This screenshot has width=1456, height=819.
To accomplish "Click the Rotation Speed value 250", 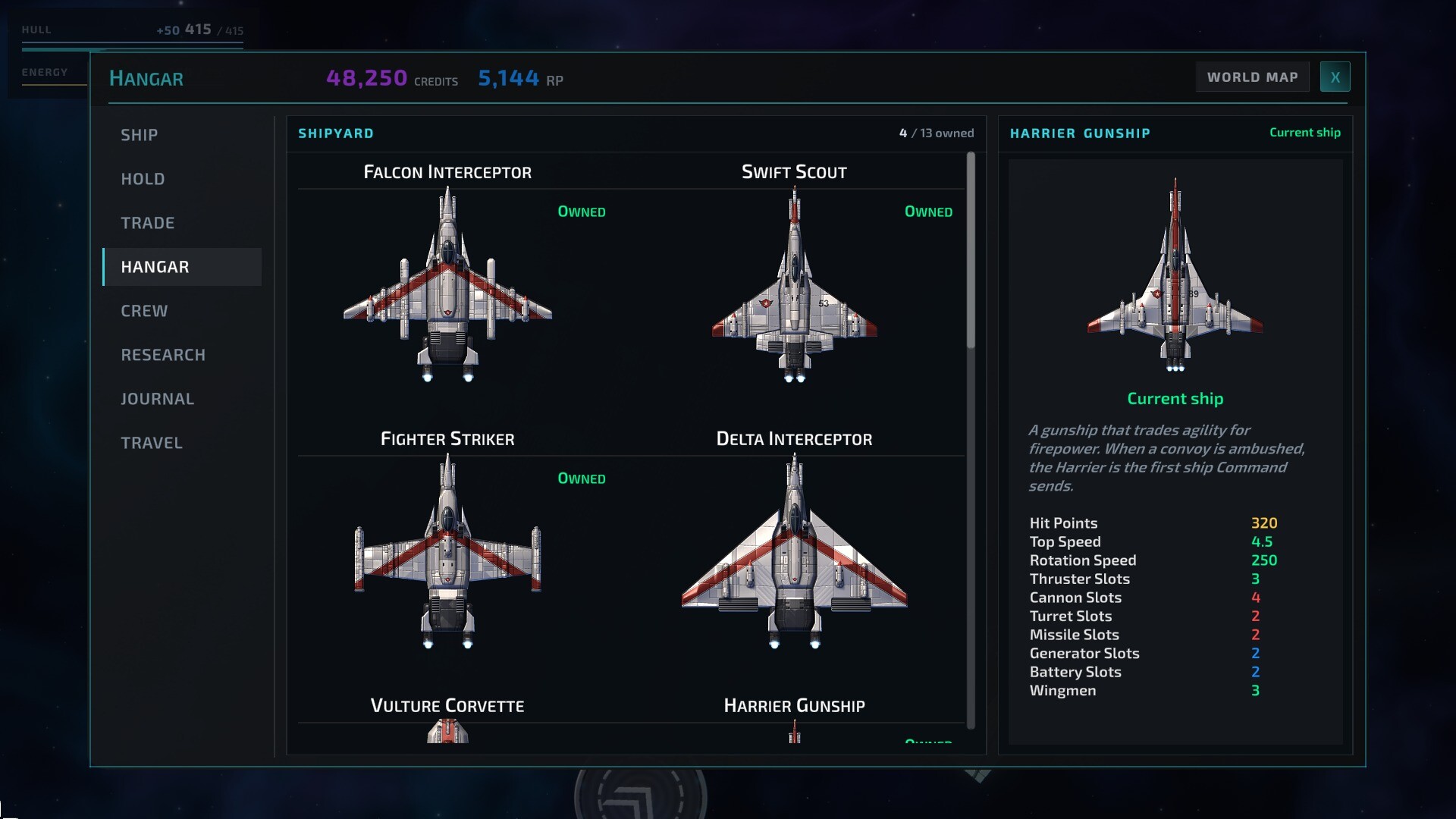I will (x=1264, y=560).
